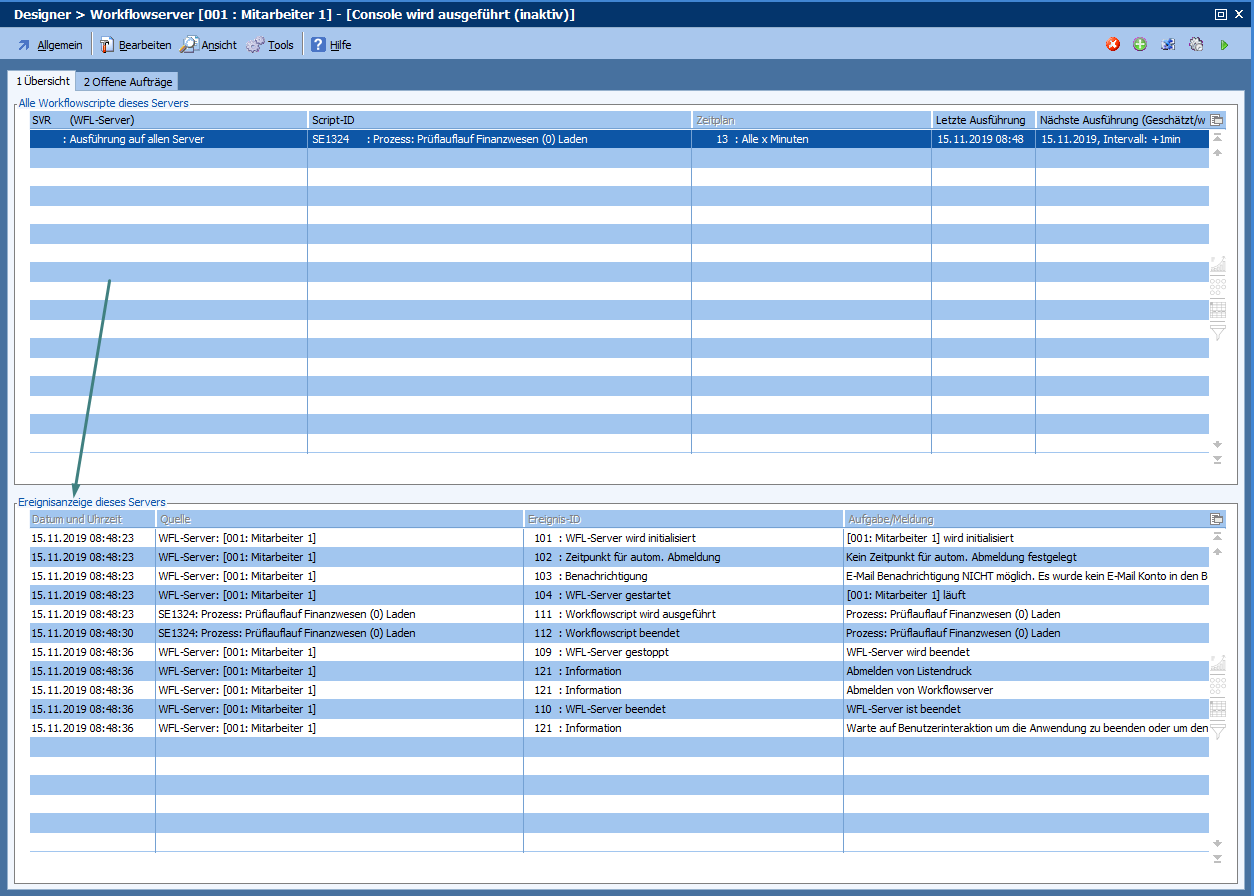1254x896 pixels.
Task: Click chart icon beside event log table
Action: (x=1217, y=663)
